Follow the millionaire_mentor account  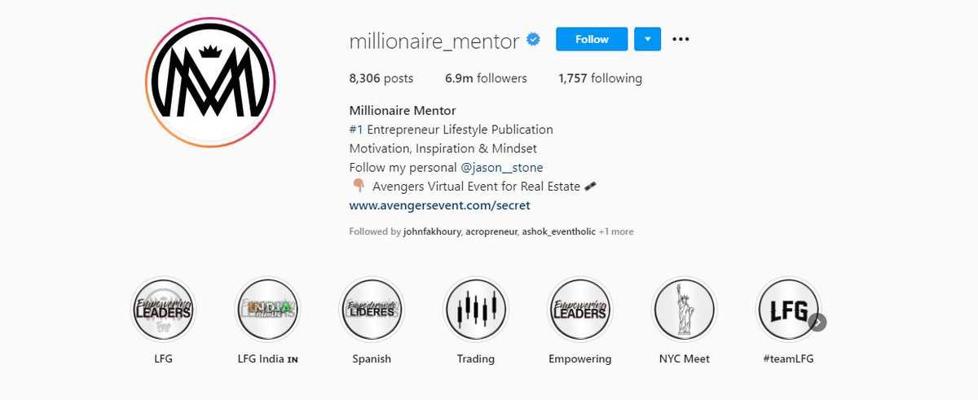pos(592,39)
